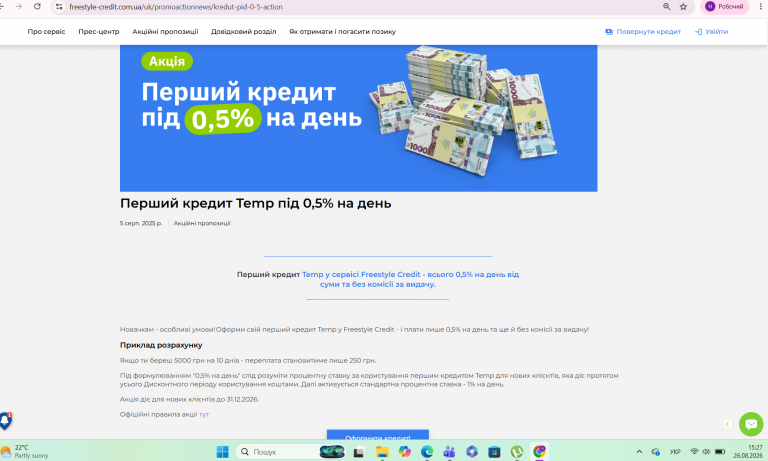The height and width of the screenshot is (461, 768).
Task: Click the taskbar Пошук search box
Action: [290, 452]
